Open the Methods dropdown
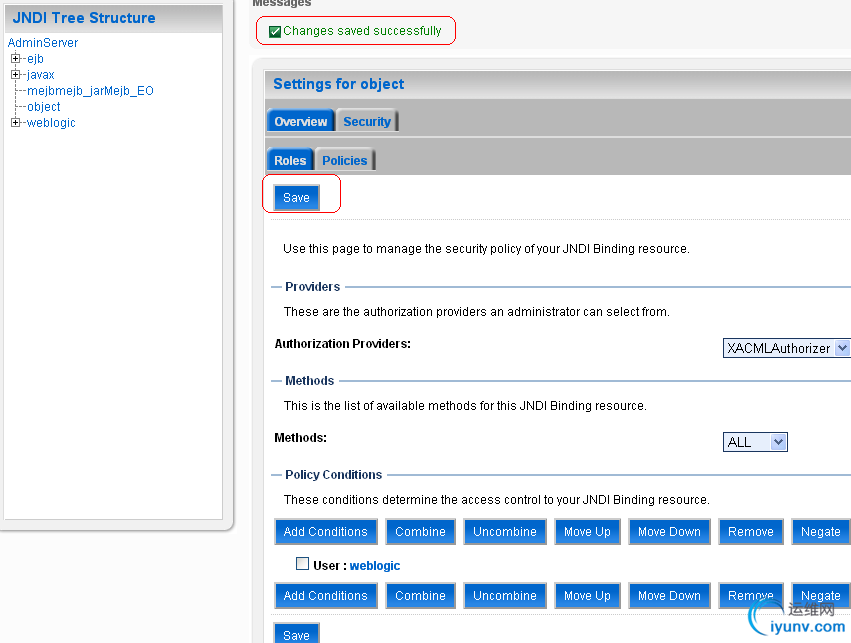The image size is (851, 643). [756, 442]
